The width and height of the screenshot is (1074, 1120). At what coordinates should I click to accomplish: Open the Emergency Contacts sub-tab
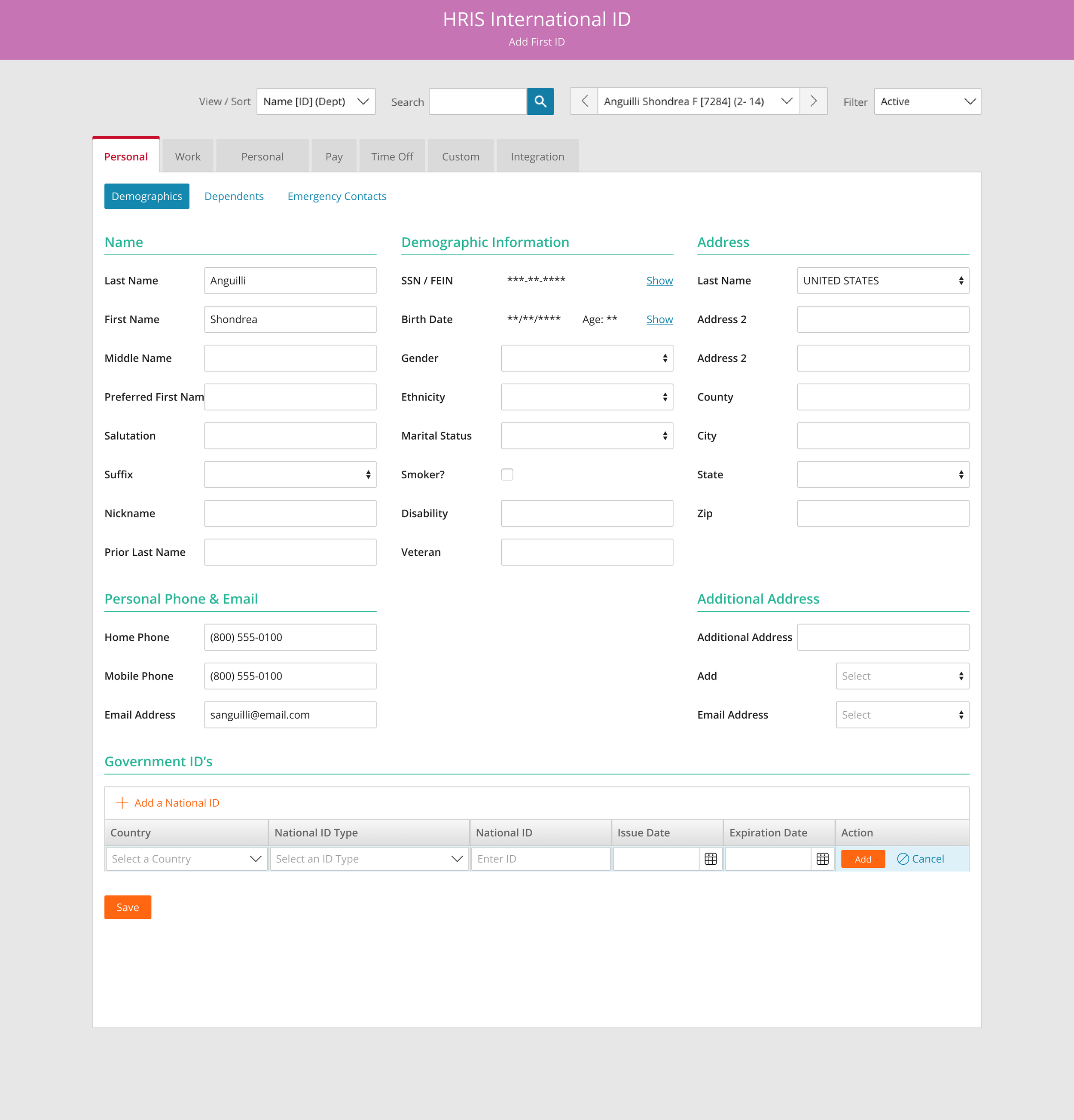coord(337,196)
